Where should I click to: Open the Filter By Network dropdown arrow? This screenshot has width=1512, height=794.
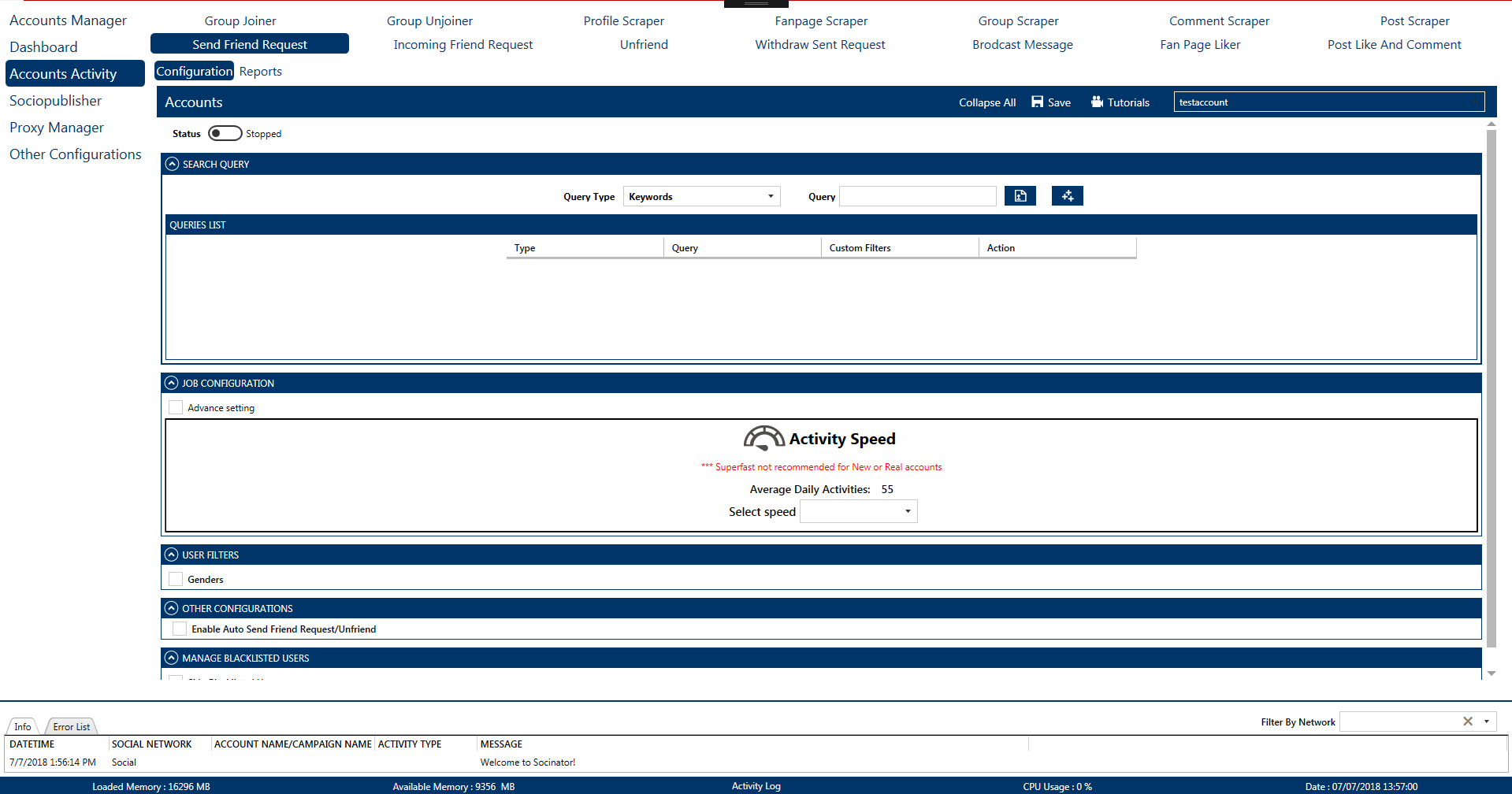click(x=1487, y=722)
